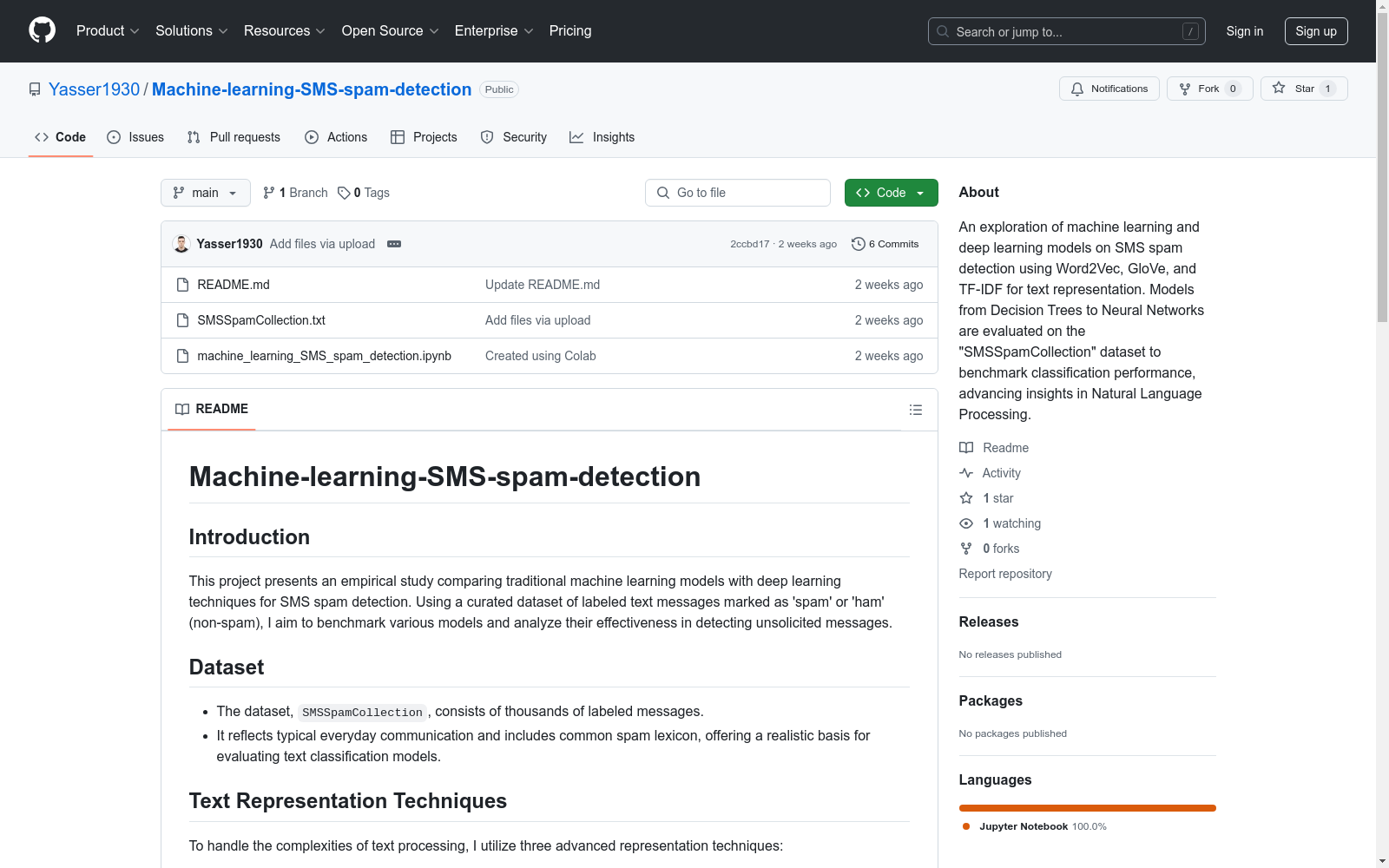Open the Solutions navigation menu
Screen dimensions: 1389x868
pos(191,31)
